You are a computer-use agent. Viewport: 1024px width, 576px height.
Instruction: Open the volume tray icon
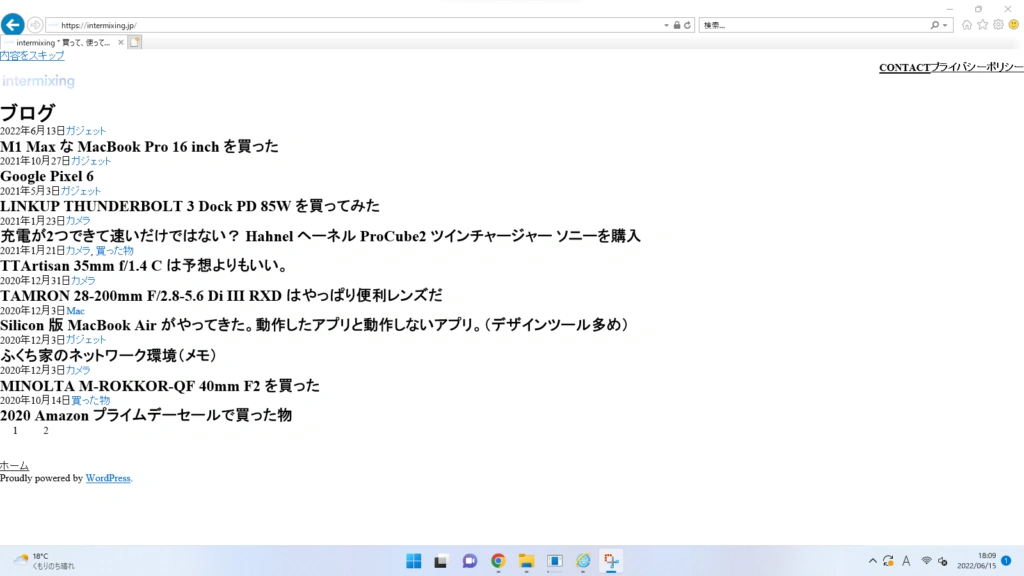coord(942,561)
